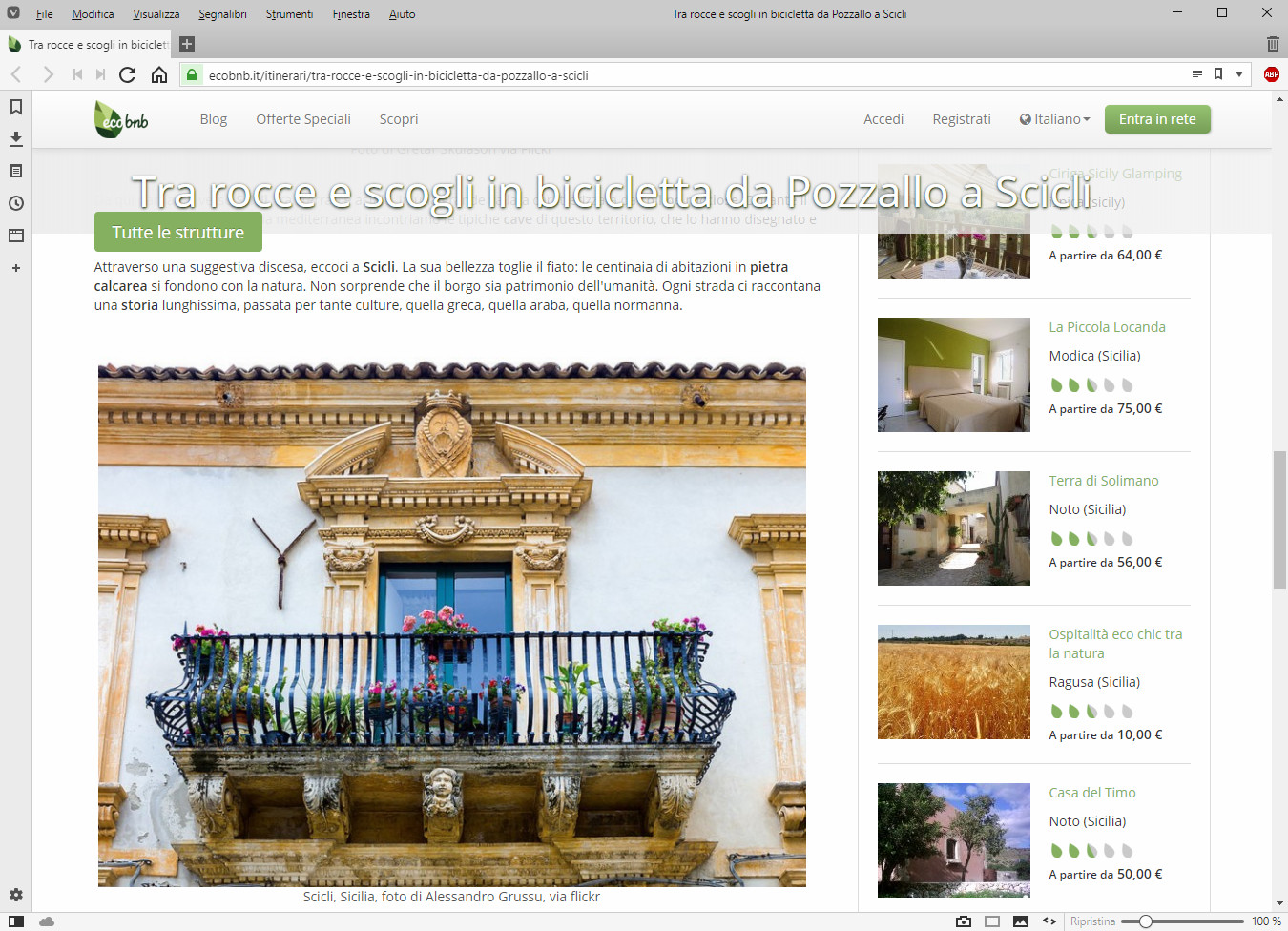The image size is (1288, 931).
Task: Open Terra di Solimano listing title
Action: pyautogui.click(x=1104, y=481)
